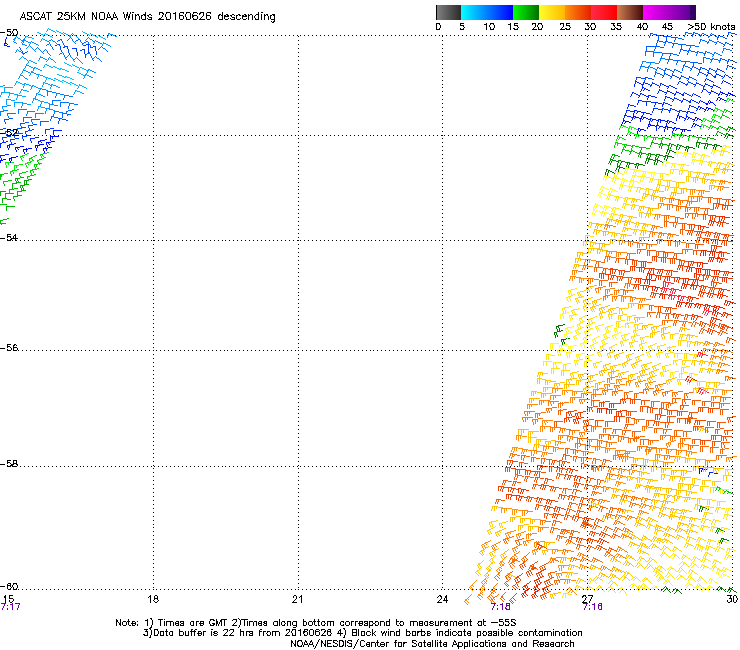Click the legend label '10'
This screenshot has width=740, height=650.
pyautogui.click(x=489, y=27)
